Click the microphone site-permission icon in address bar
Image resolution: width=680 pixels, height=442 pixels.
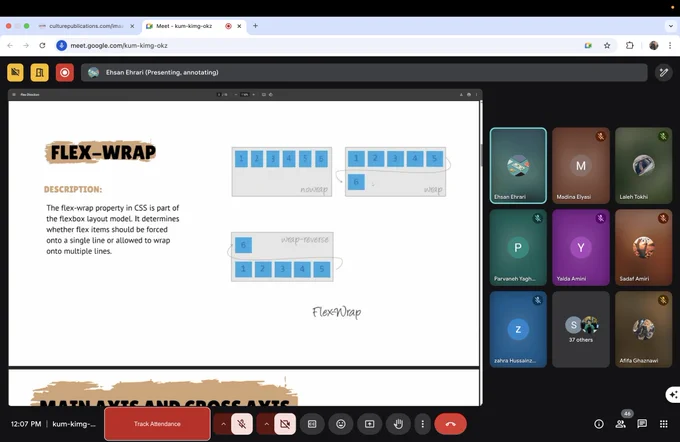point(62,45)
